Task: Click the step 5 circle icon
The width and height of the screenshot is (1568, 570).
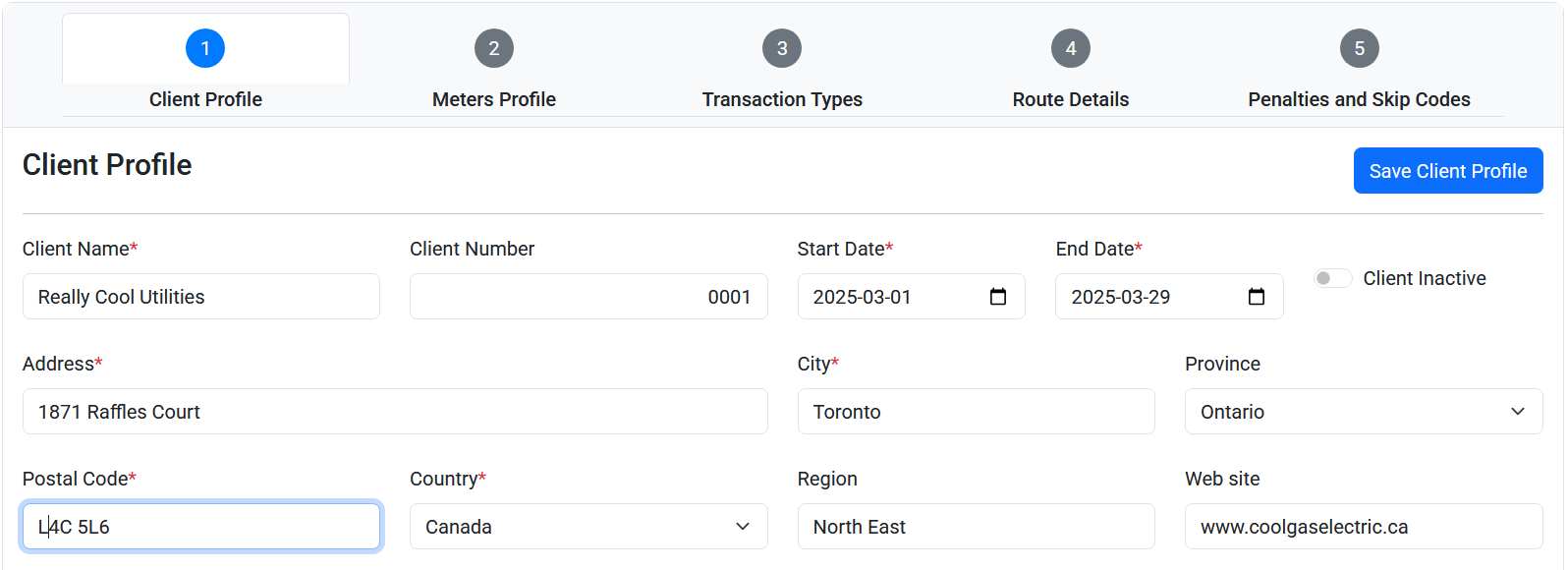Action: 1360,48
